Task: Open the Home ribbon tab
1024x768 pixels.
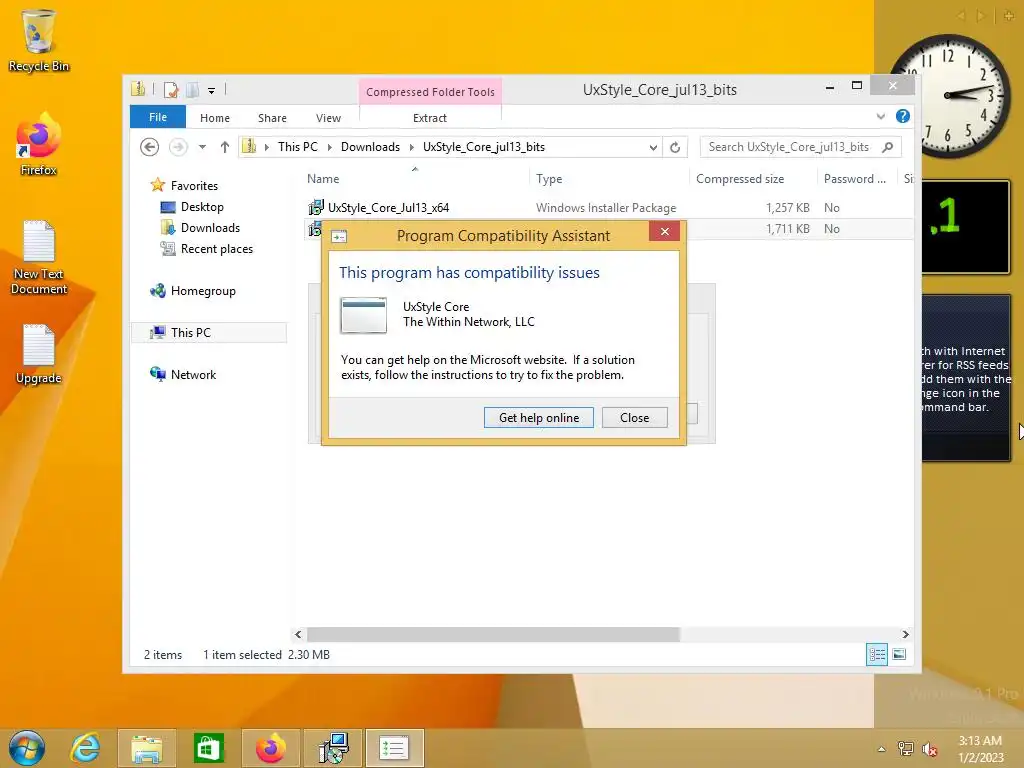Action: tap(215, 118)
